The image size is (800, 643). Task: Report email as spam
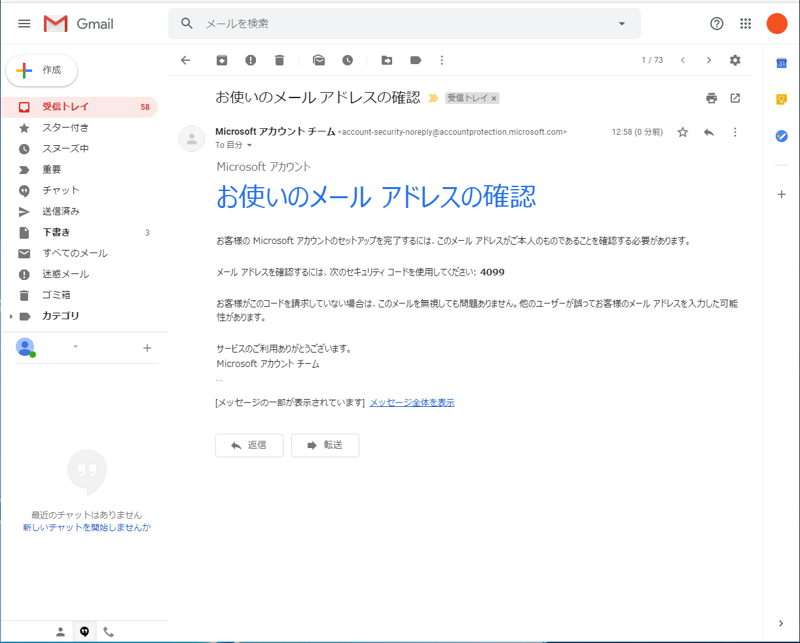coord(251,60)
